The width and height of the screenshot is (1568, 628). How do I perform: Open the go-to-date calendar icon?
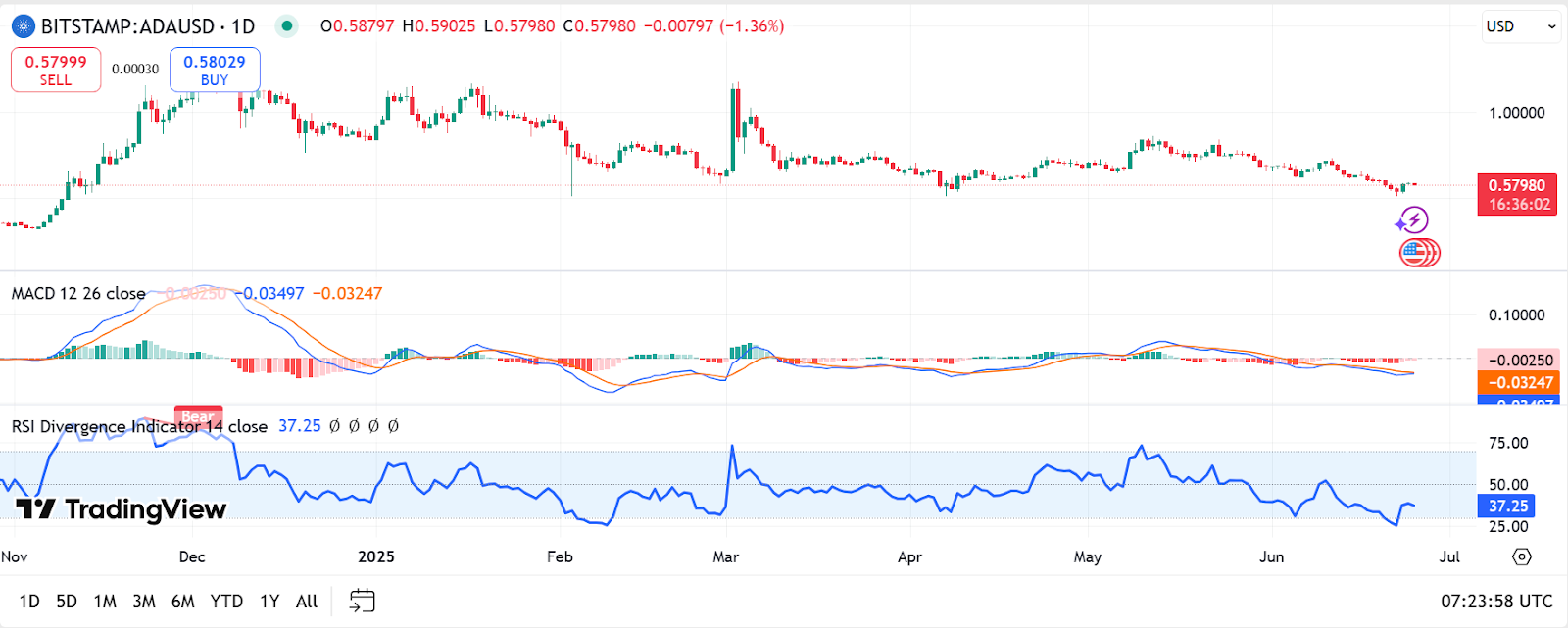(x=363, y=601)
